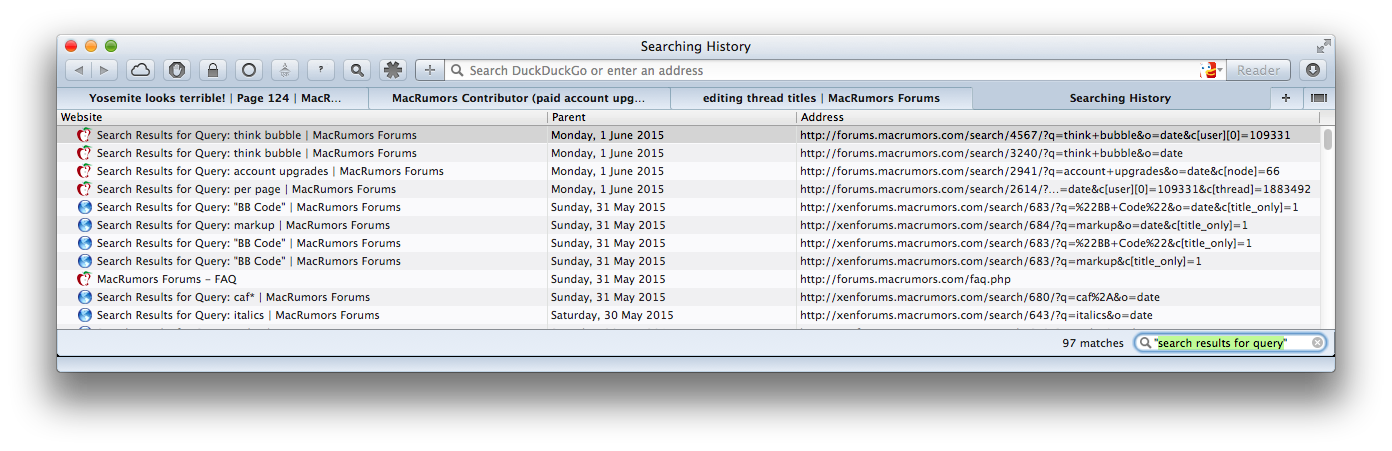Select the per page query row
The image size is (1392, 451).
pyautogui.click(x=690, y=189)
